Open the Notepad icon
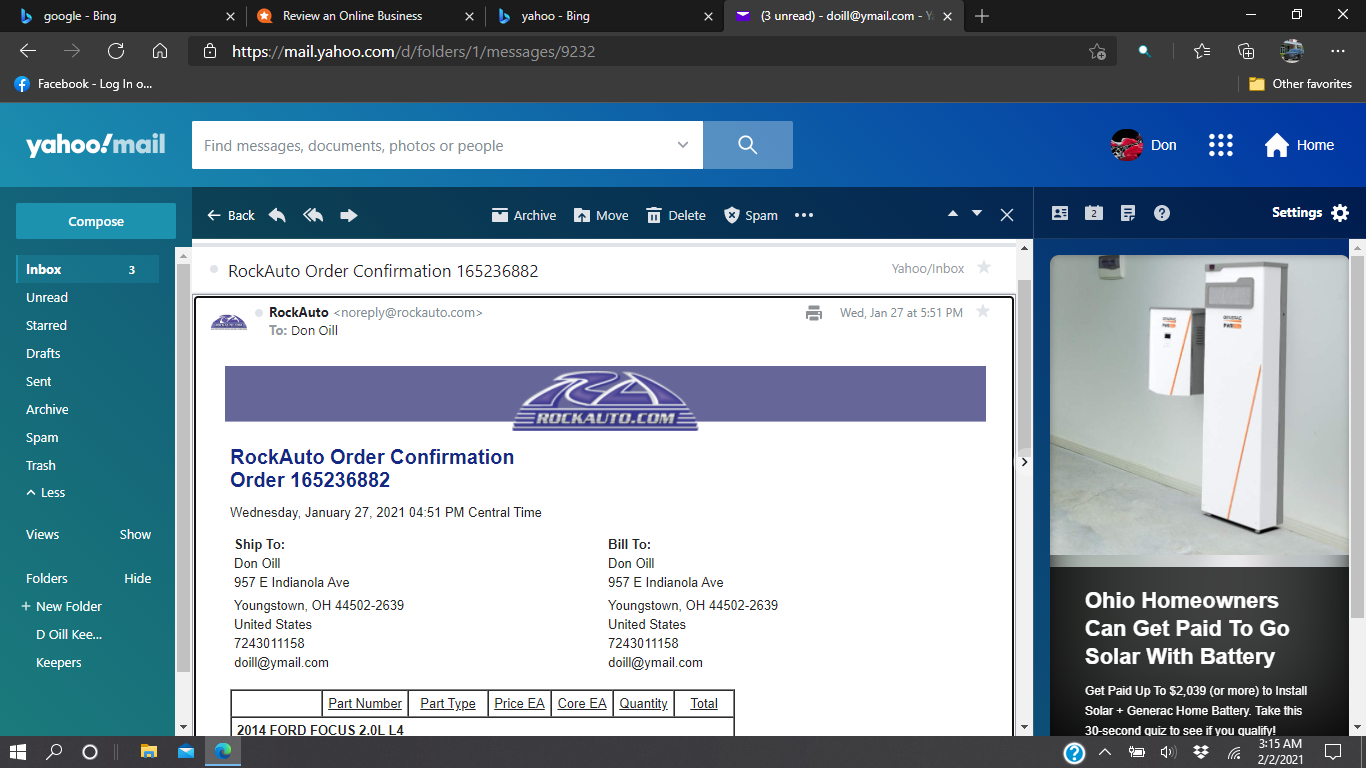 tap(1128, 213)
